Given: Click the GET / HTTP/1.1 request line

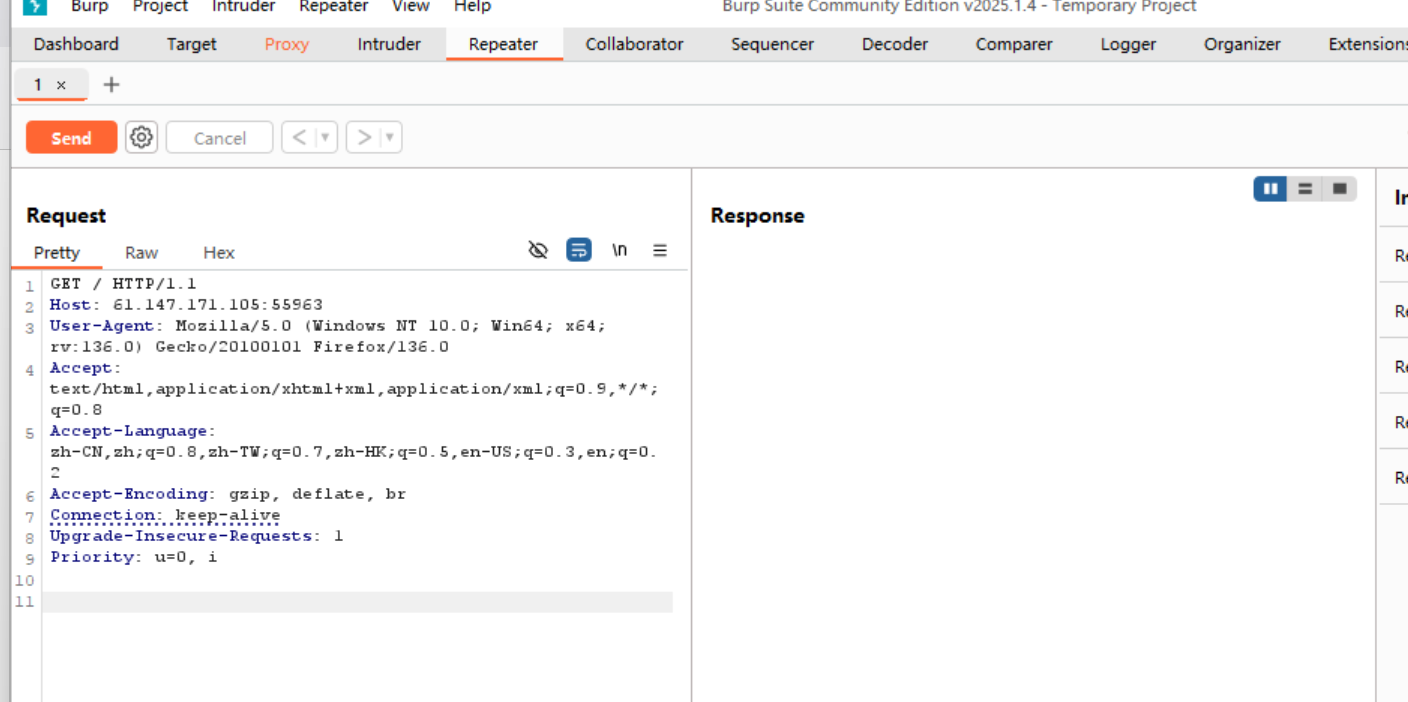Looking at the screenshot, I should pos(124,284).
